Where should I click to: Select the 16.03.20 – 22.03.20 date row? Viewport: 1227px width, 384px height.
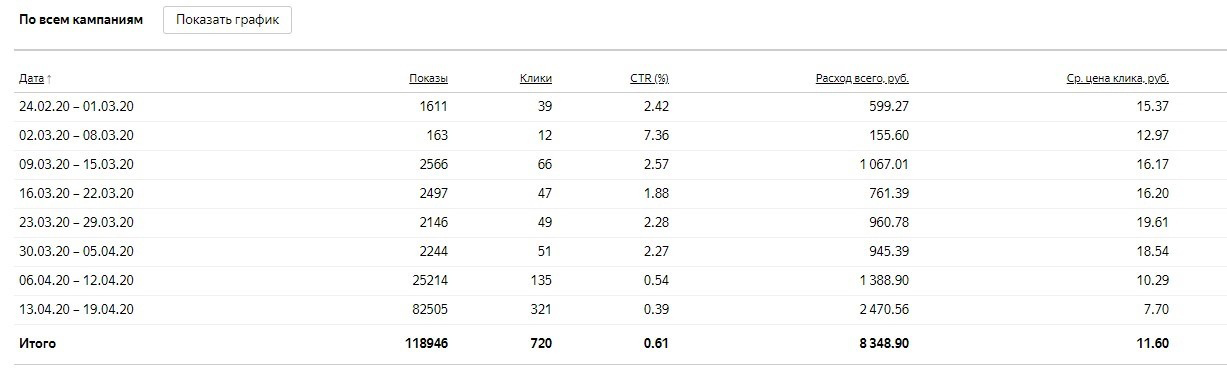click(x=620, y=194)
